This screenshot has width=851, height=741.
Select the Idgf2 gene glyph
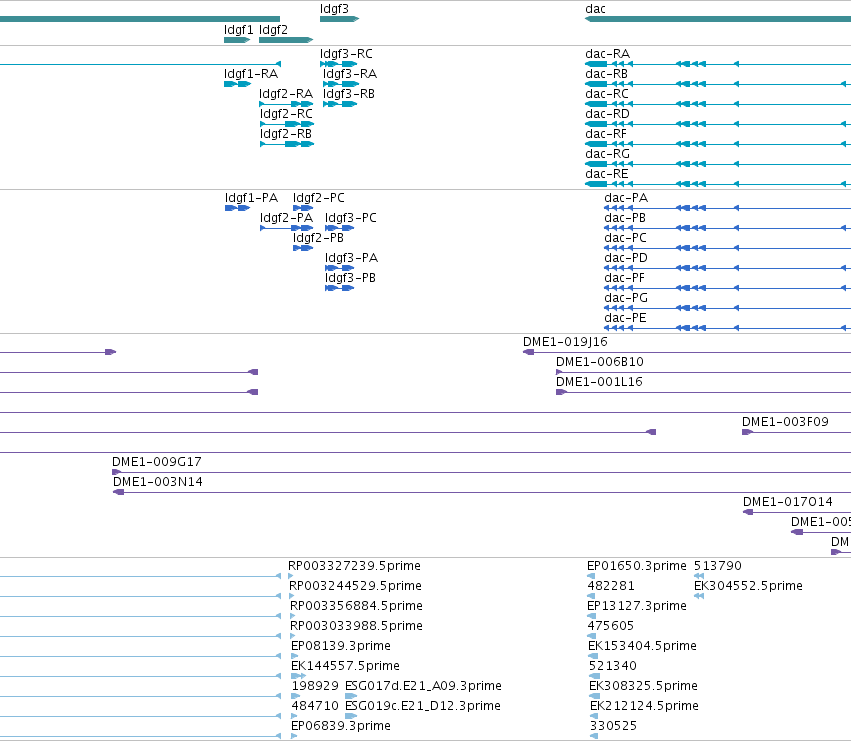click(286, 40)
